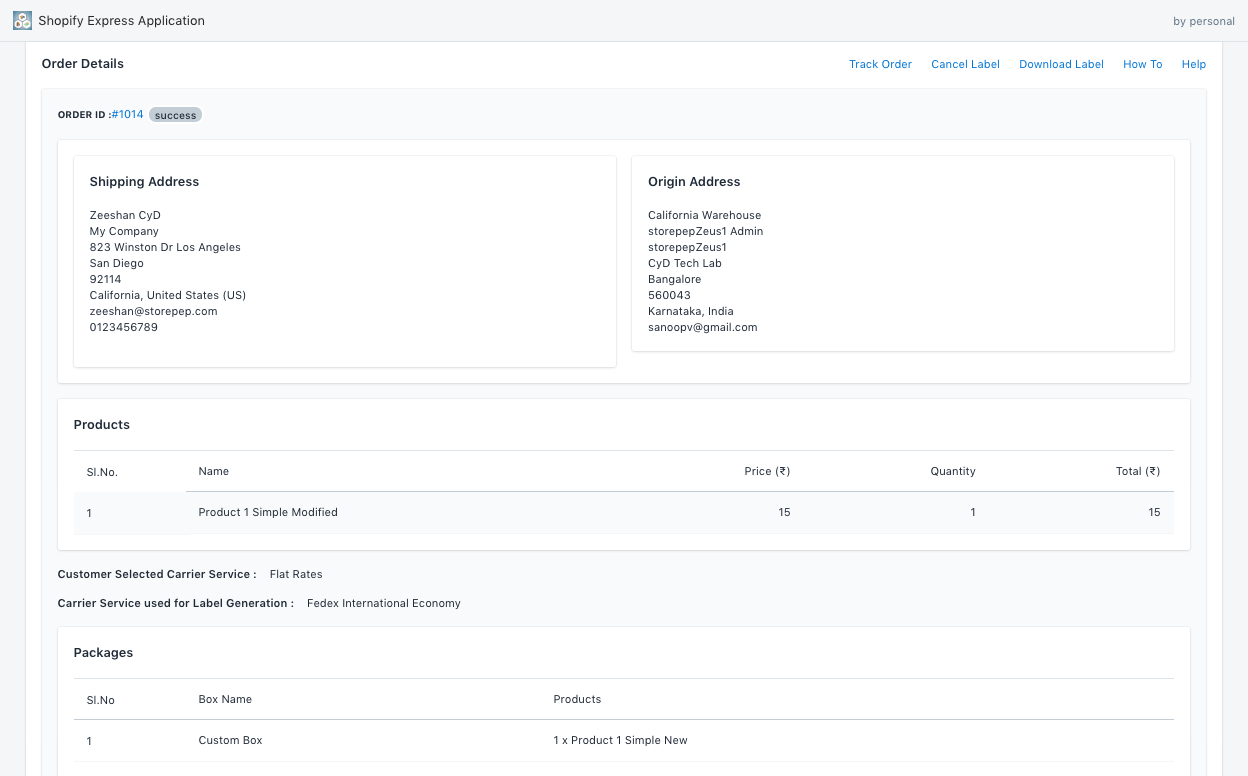Select the Origin Address heading

(694, 182)
